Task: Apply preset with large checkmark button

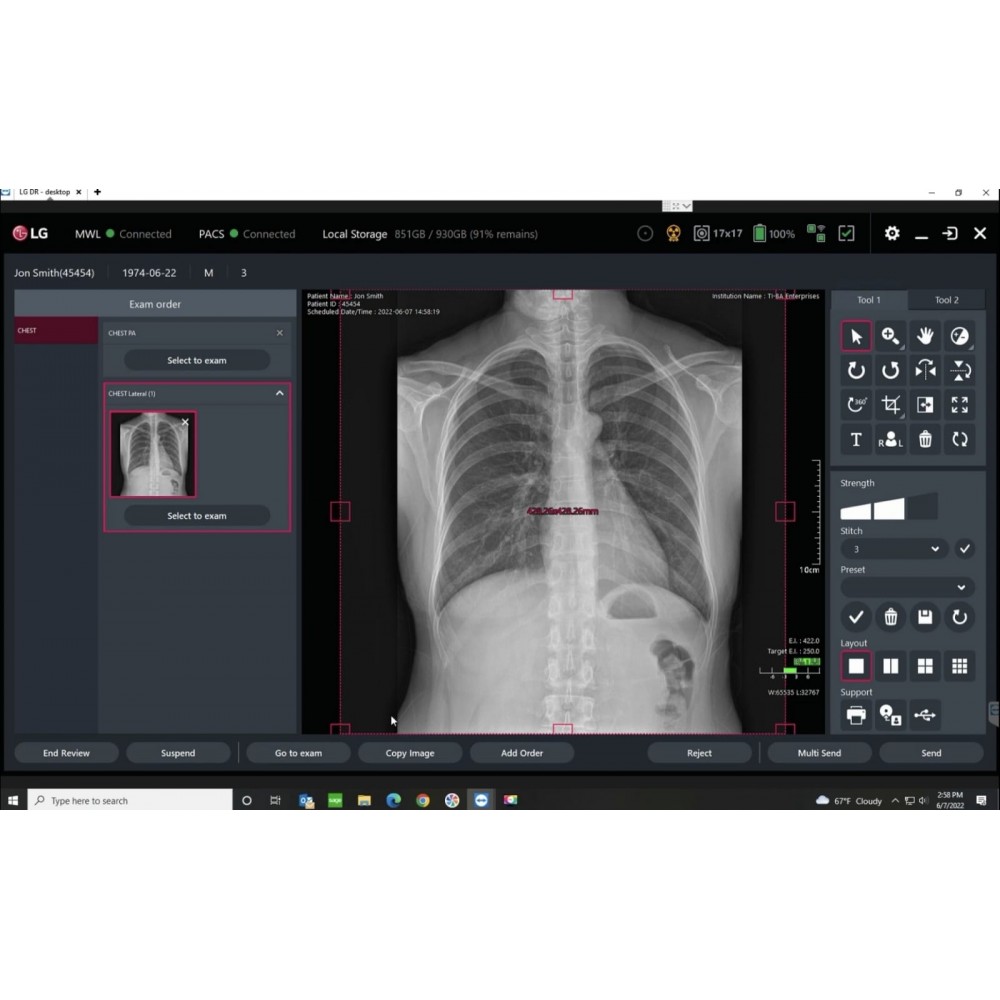Action: point(856,617)
